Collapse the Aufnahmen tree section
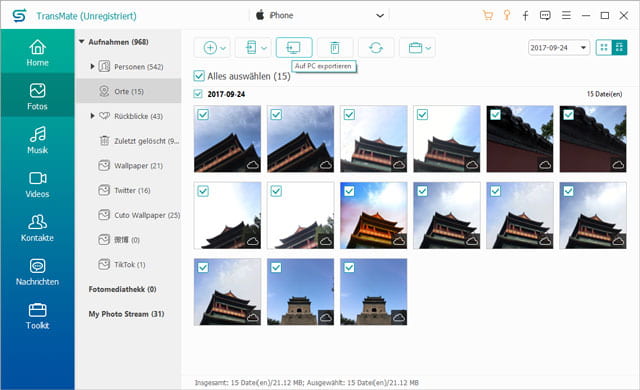The height and width of the screenshot is (390, 640). [81, 42]
